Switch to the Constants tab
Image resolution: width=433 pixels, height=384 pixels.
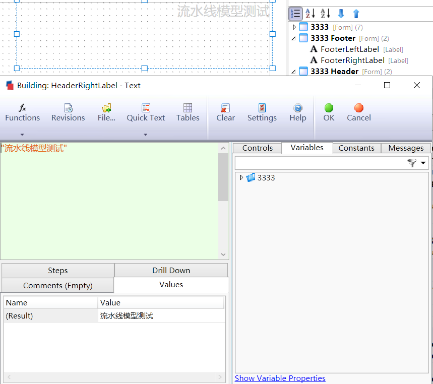point(356,148)
